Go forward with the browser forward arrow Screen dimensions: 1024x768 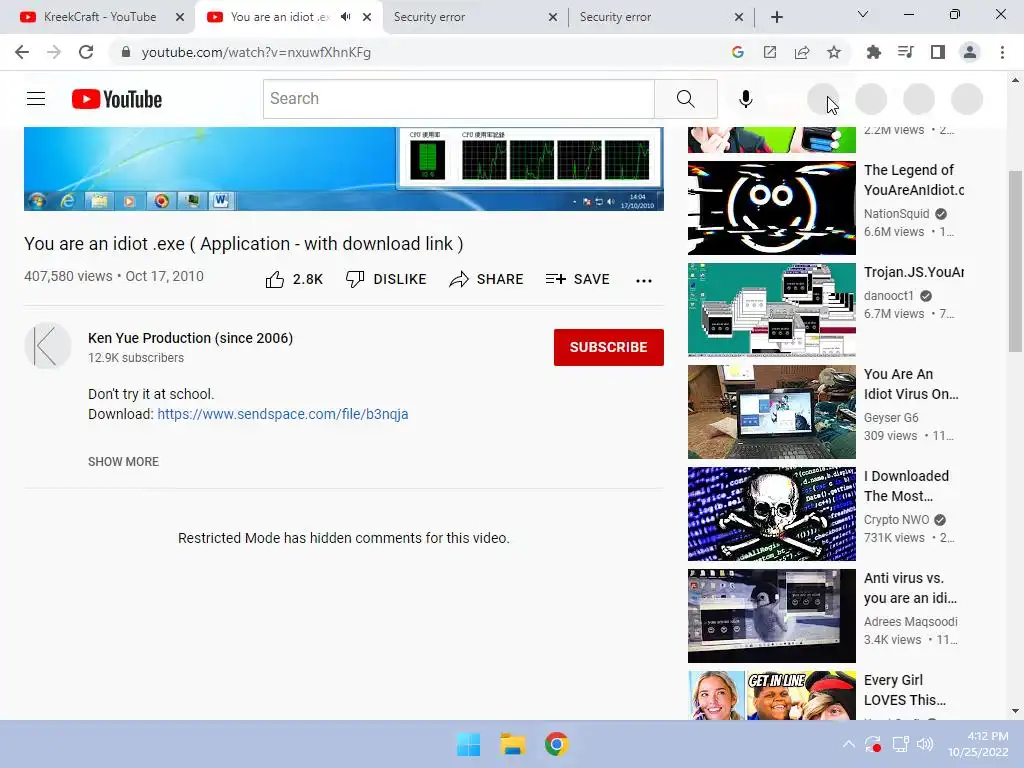54,52
